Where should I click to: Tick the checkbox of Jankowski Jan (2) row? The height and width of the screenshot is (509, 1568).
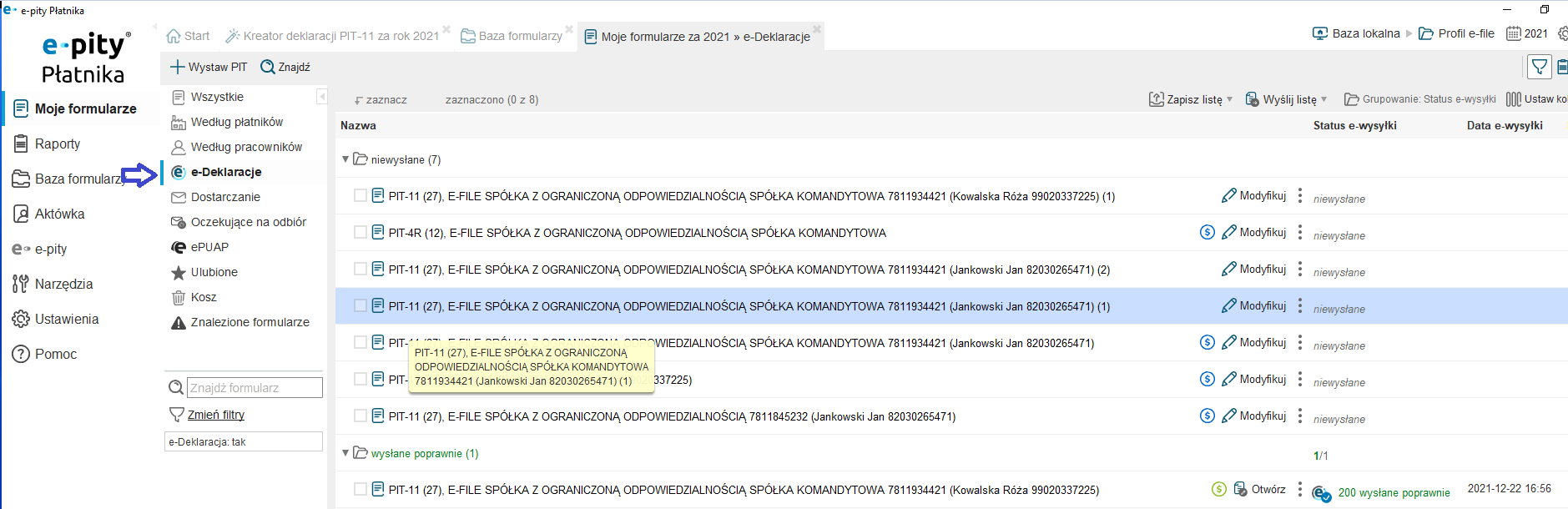(360, 269)
